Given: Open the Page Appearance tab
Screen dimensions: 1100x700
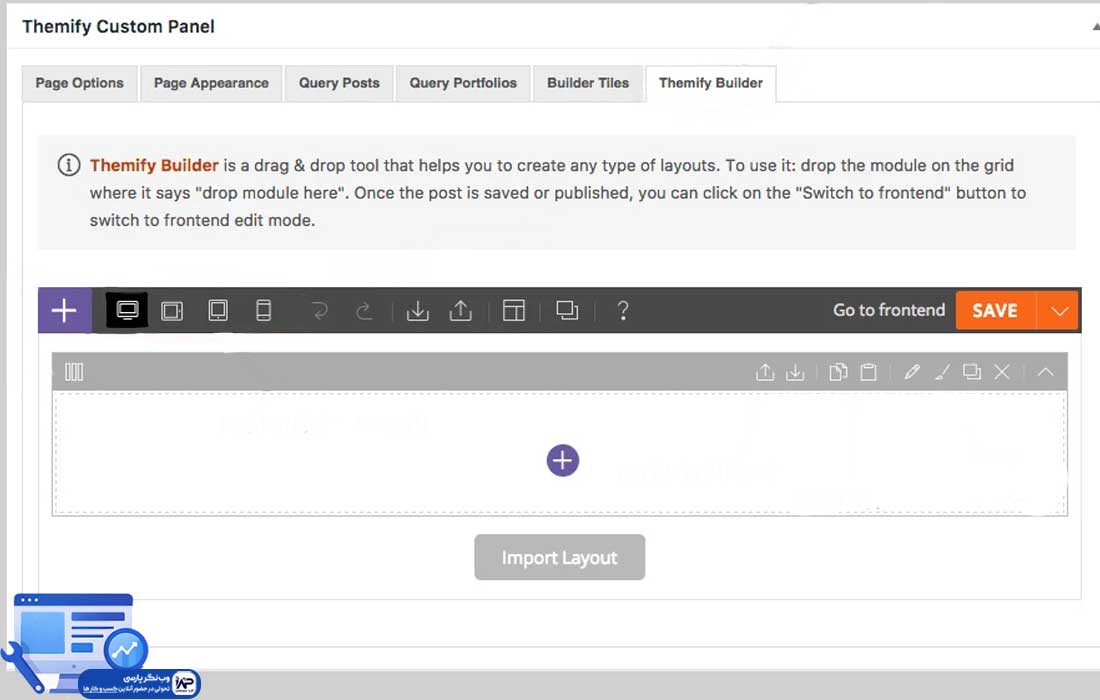Looking at the screenshot, I should (211, 83).
